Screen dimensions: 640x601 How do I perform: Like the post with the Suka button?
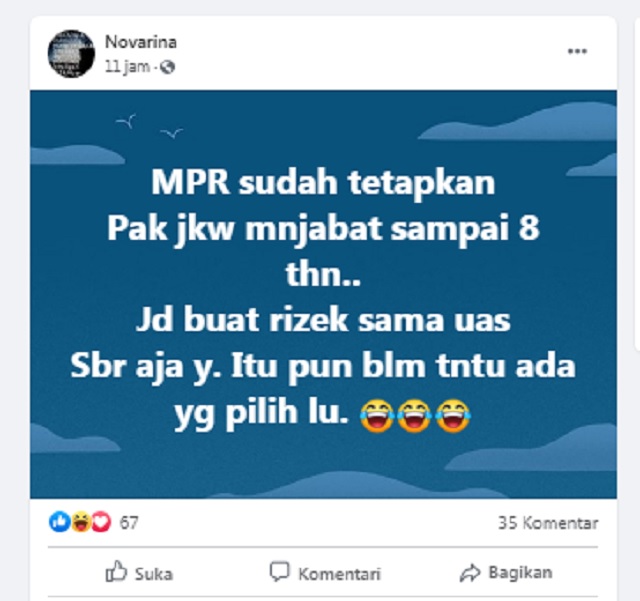click(139, 572)
